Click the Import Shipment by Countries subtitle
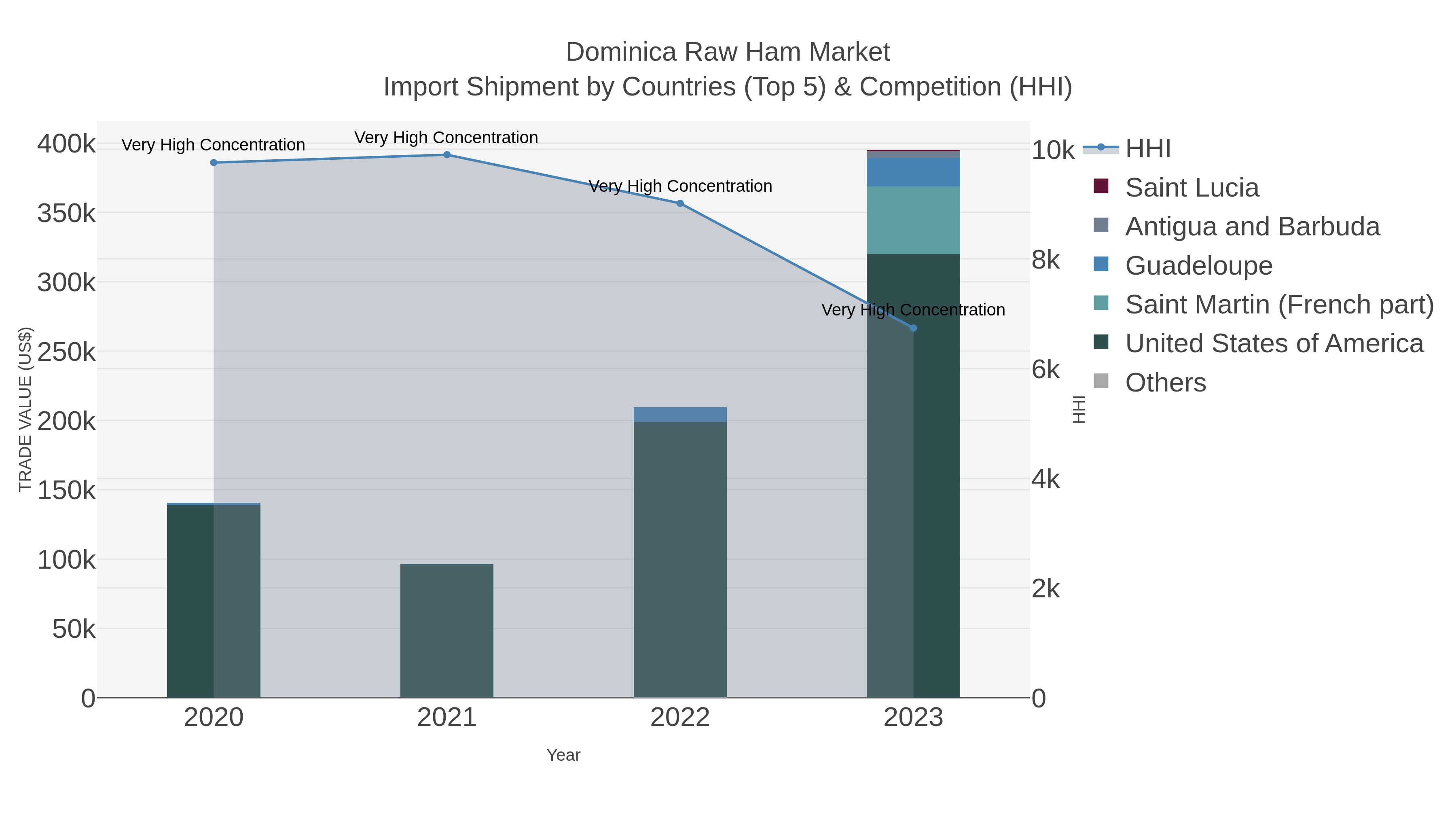Viewport: 1456px width, 819px height. click(x=728, y=87)
